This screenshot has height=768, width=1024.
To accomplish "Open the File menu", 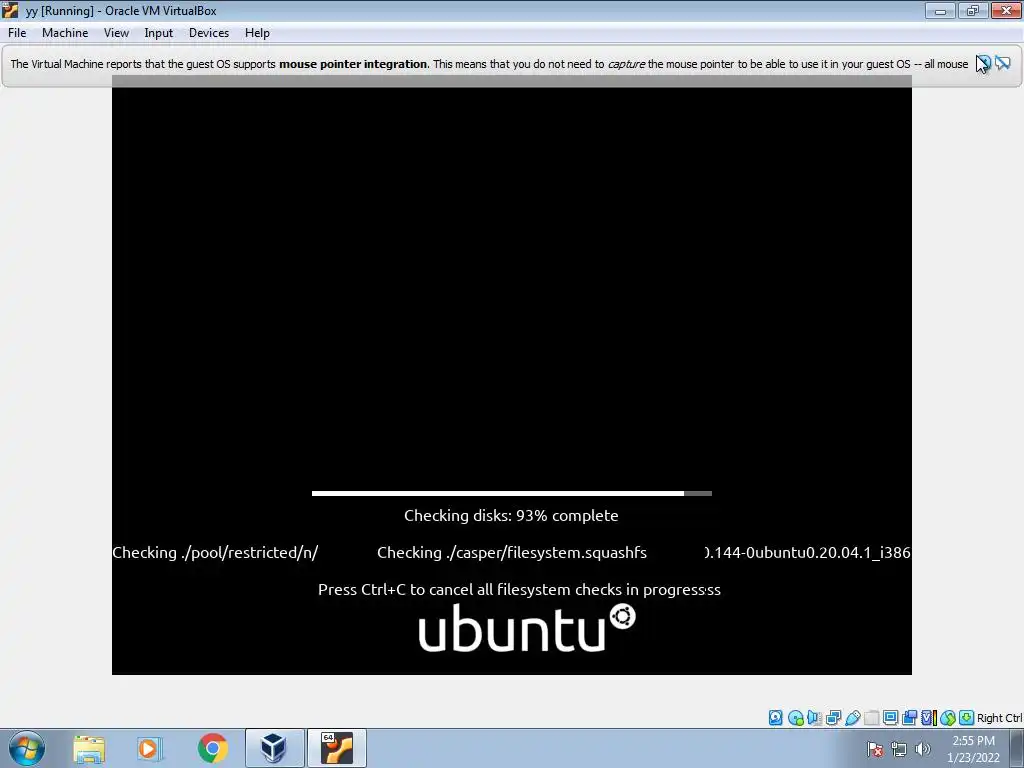I will point(17,33).
